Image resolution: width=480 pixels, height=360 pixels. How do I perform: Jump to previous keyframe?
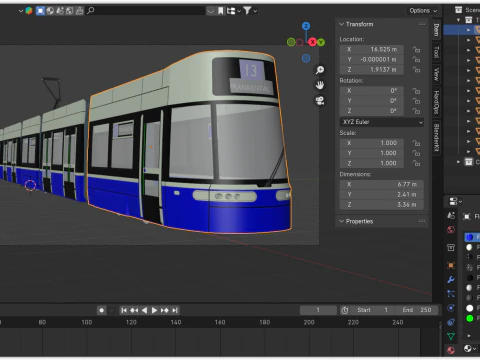[134, 310]
